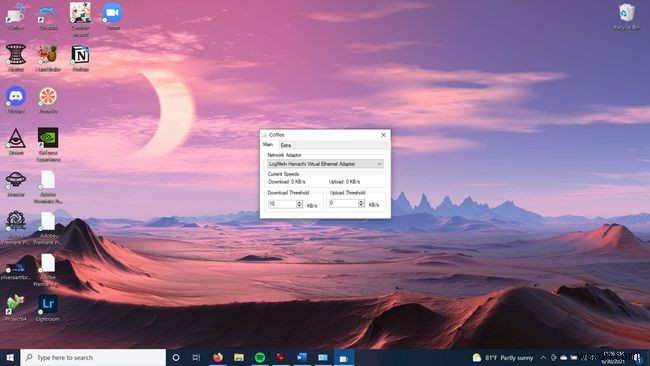Image resolution: width=650 pixels, height=366 pixels.
Task: Close the Coffee window
Action: pos(383,135)
